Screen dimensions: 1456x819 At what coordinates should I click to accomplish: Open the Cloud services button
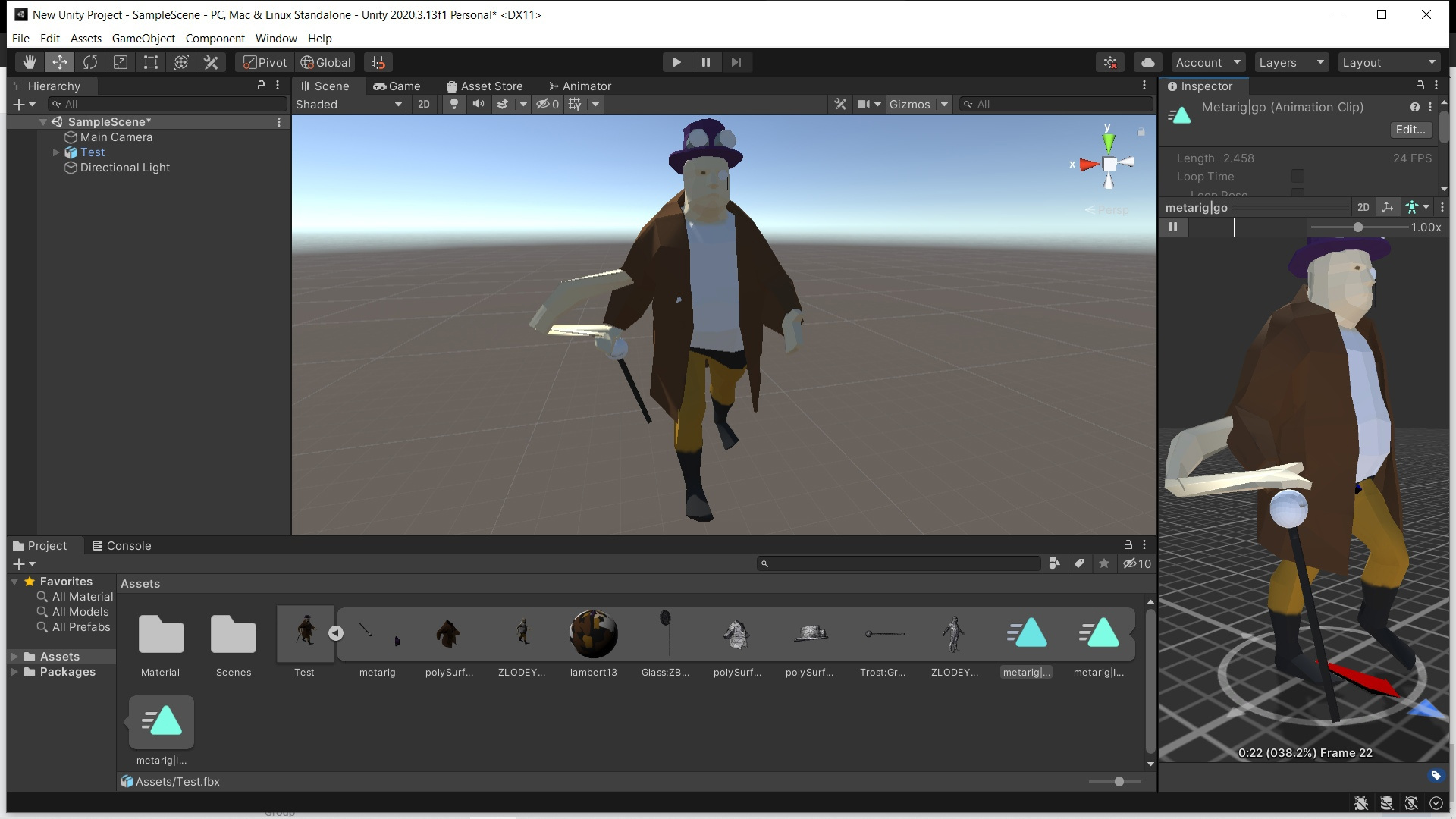coord(1148,62)
